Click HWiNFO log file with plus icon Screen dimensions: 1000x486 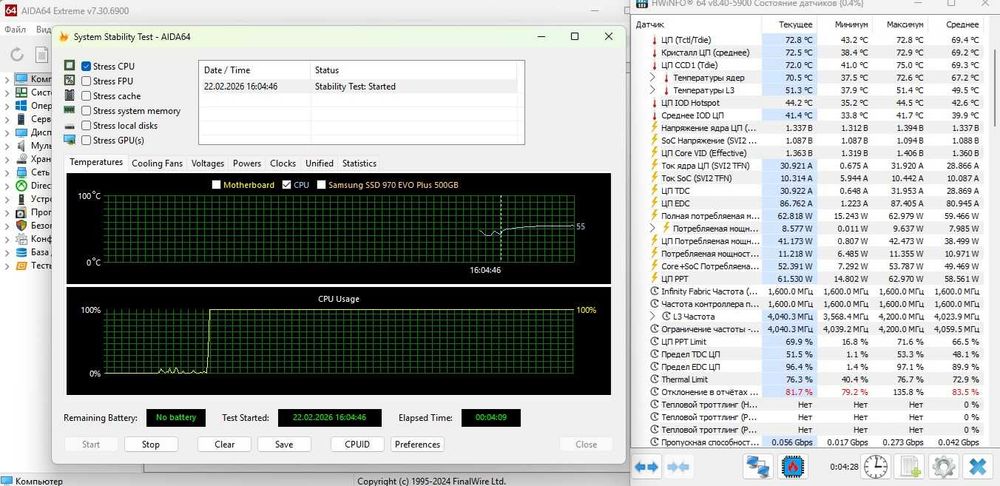click(909, 467)
